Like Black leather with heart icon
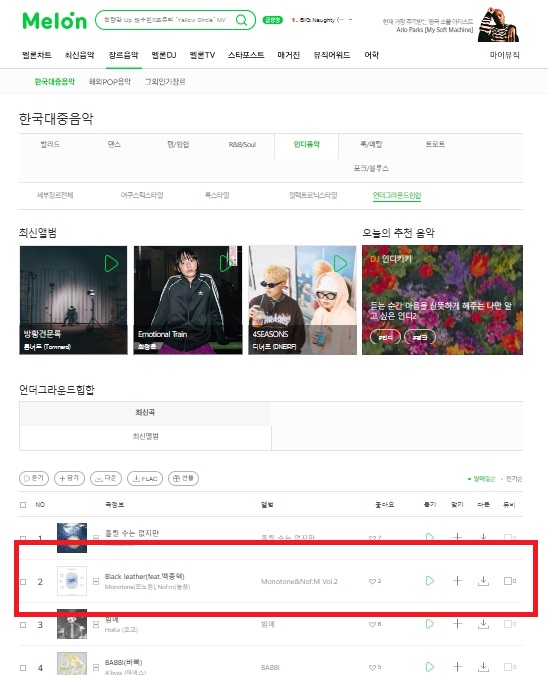548x675 pixels. pyautogui.click(x=372, y=581)
